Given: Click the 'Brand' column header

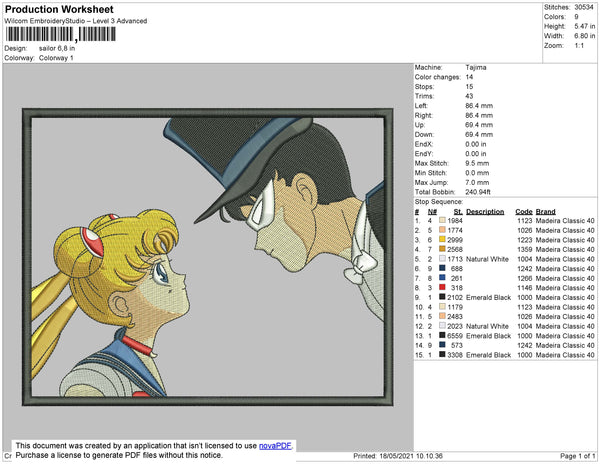Looking at the screenshot, I should pos(546,212).
